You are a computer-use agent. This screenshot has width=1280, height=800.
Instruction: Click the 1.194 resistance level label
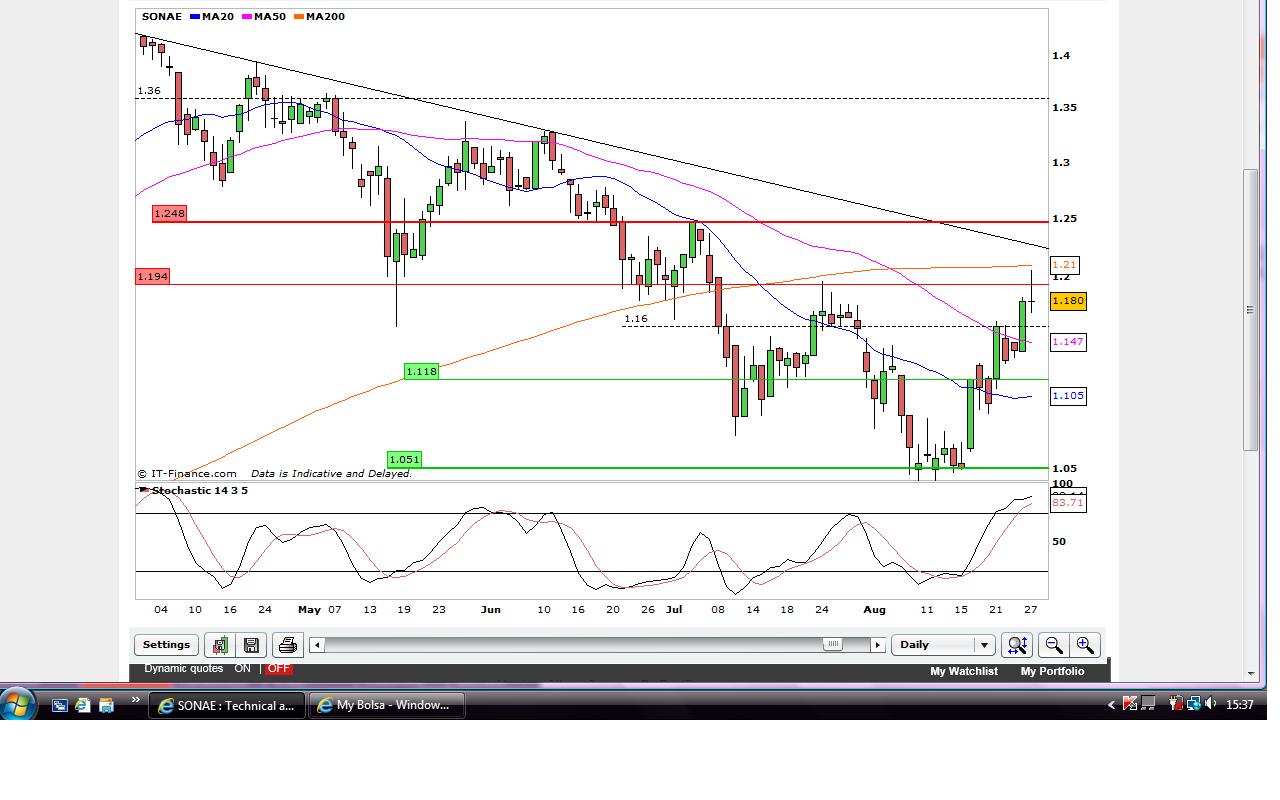pos(152,276)
